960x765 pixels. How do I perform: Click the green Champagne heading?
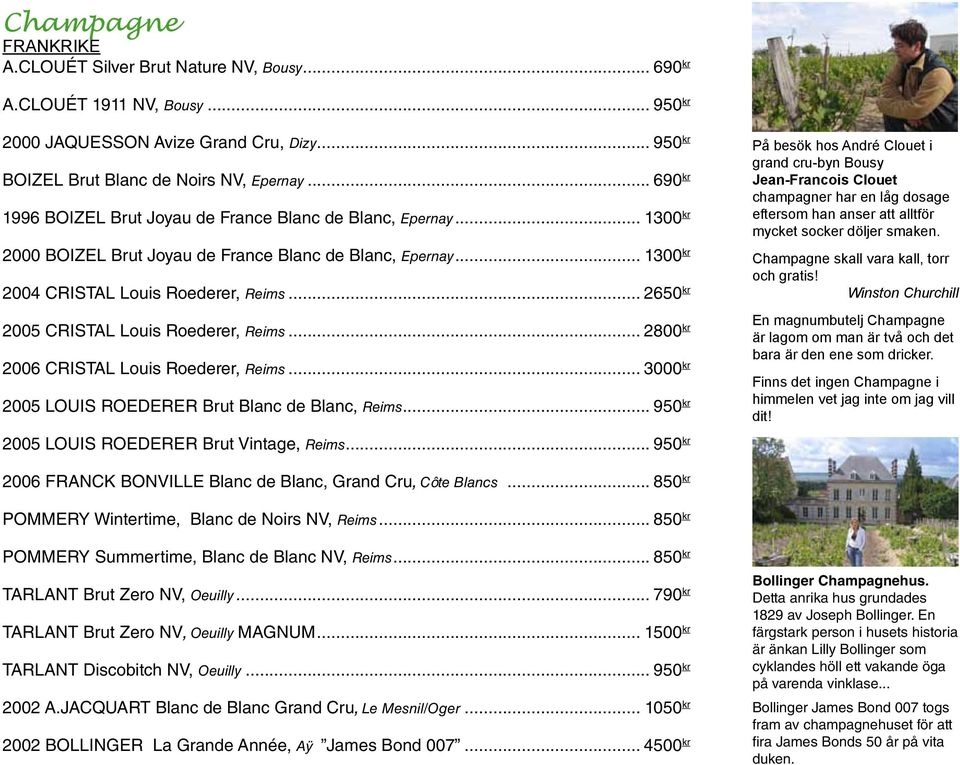93,23
